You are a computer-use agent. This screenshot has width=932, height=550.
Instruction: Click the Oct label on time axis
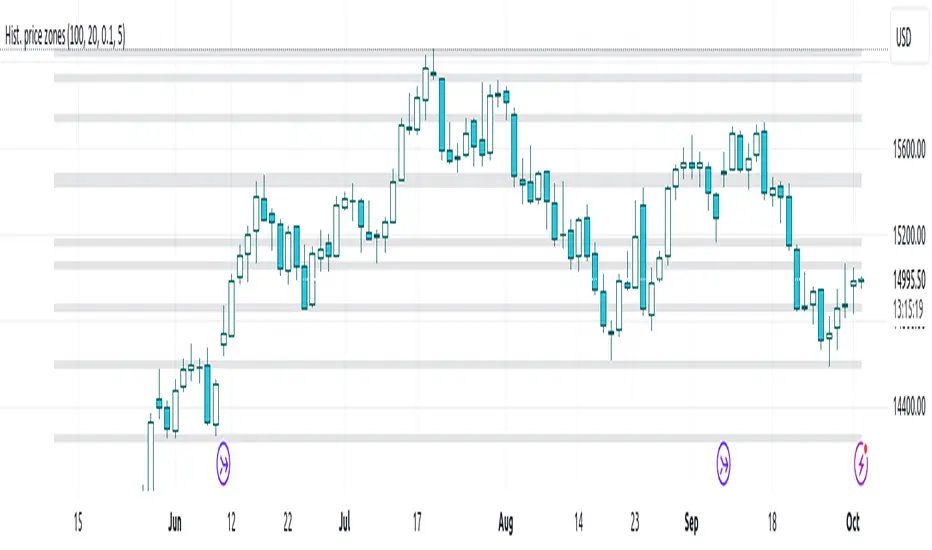click(x=851, y=522)
